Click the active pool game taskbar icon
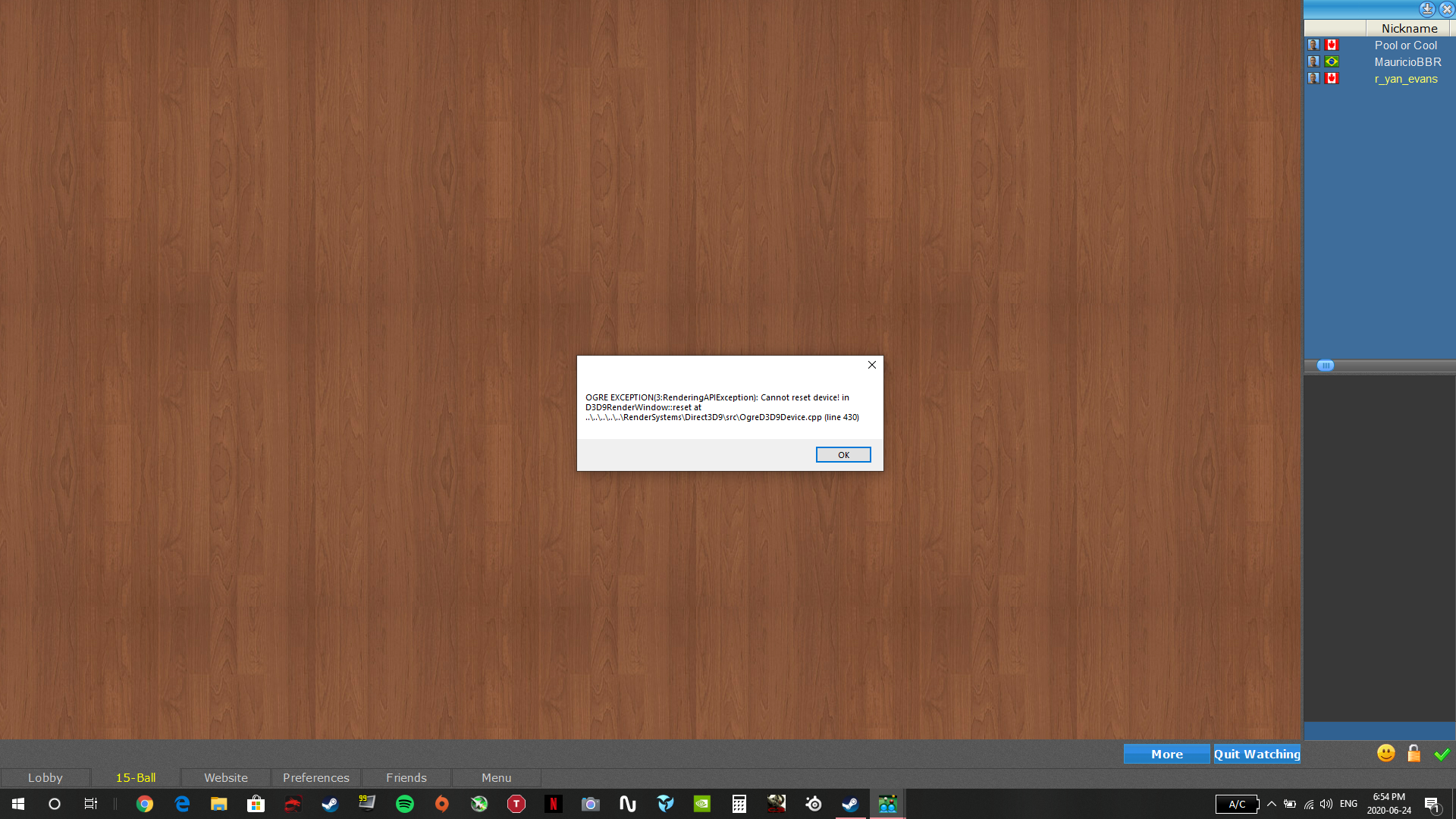This screenshot has width=1456, height=819. coord(888,804)
